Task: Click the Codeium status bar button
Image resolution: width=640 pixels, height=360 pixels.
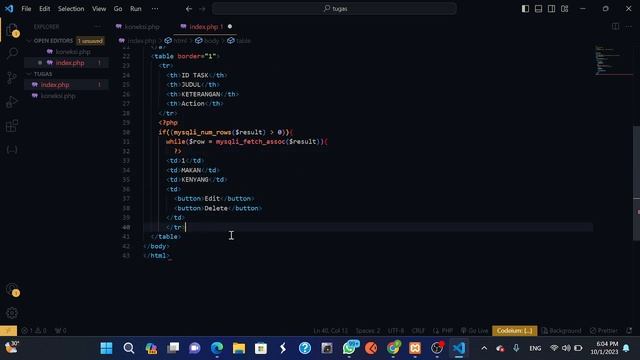Action: 514,331
